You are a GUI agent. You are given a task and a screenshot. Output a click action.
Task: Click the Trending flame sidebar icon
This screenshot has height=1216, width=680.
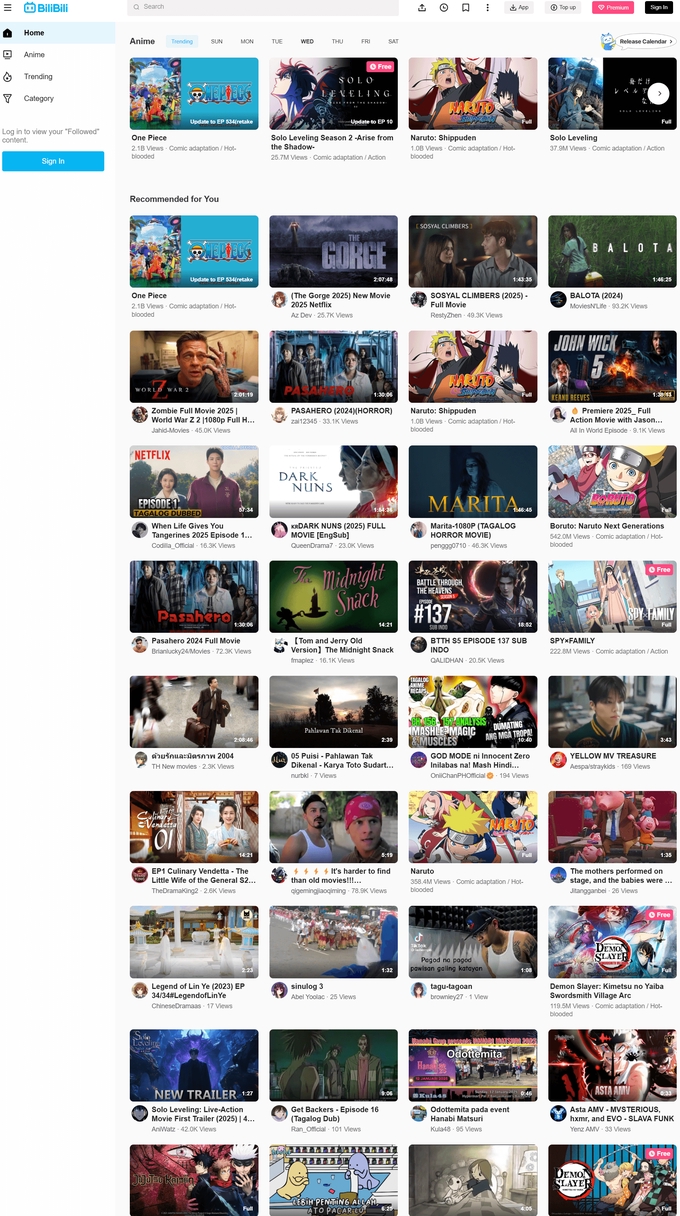pos(8,77)
